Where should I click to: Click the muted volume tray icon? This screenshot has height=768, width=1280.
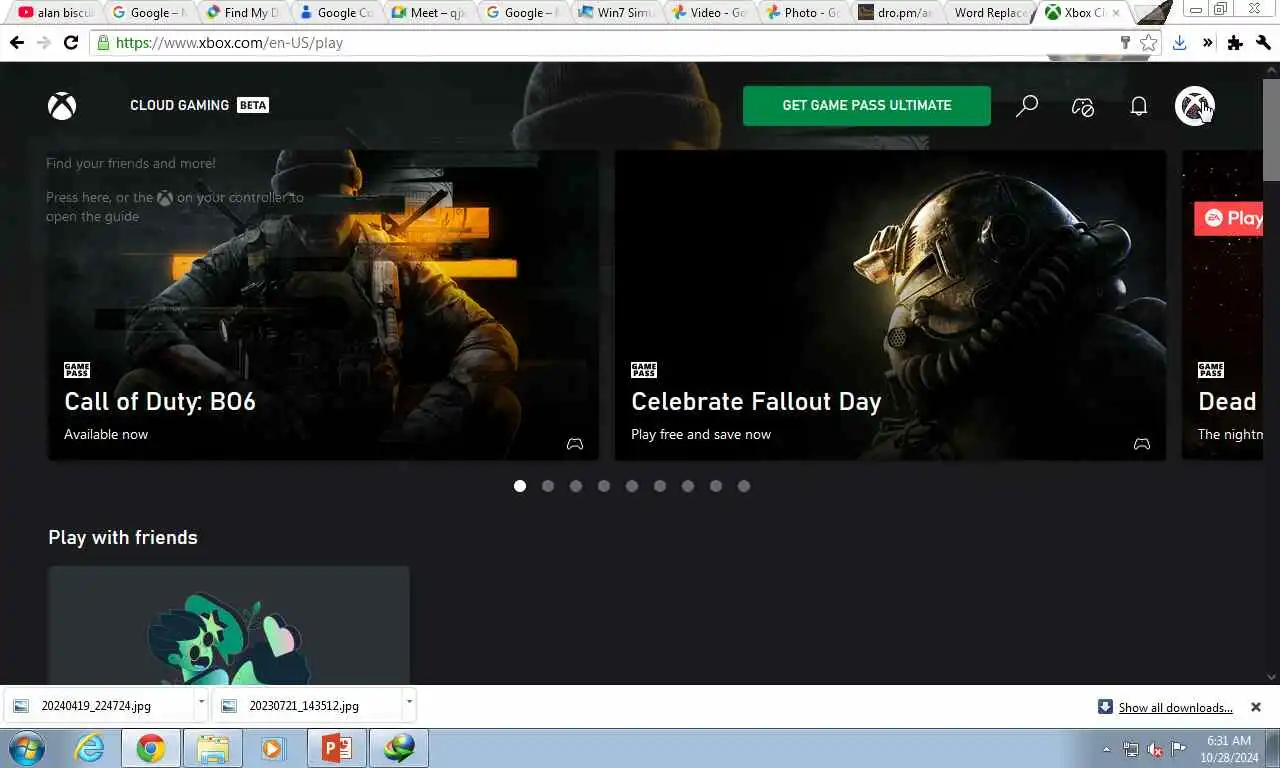pos(1155,749)
